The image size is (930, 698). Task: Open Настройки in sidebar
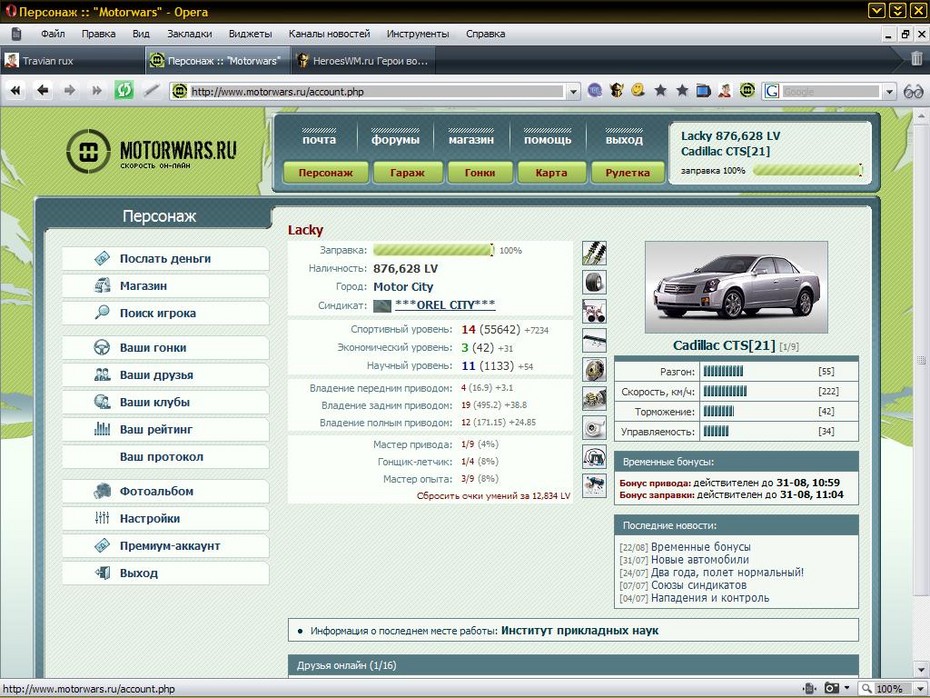coord(165,518)
